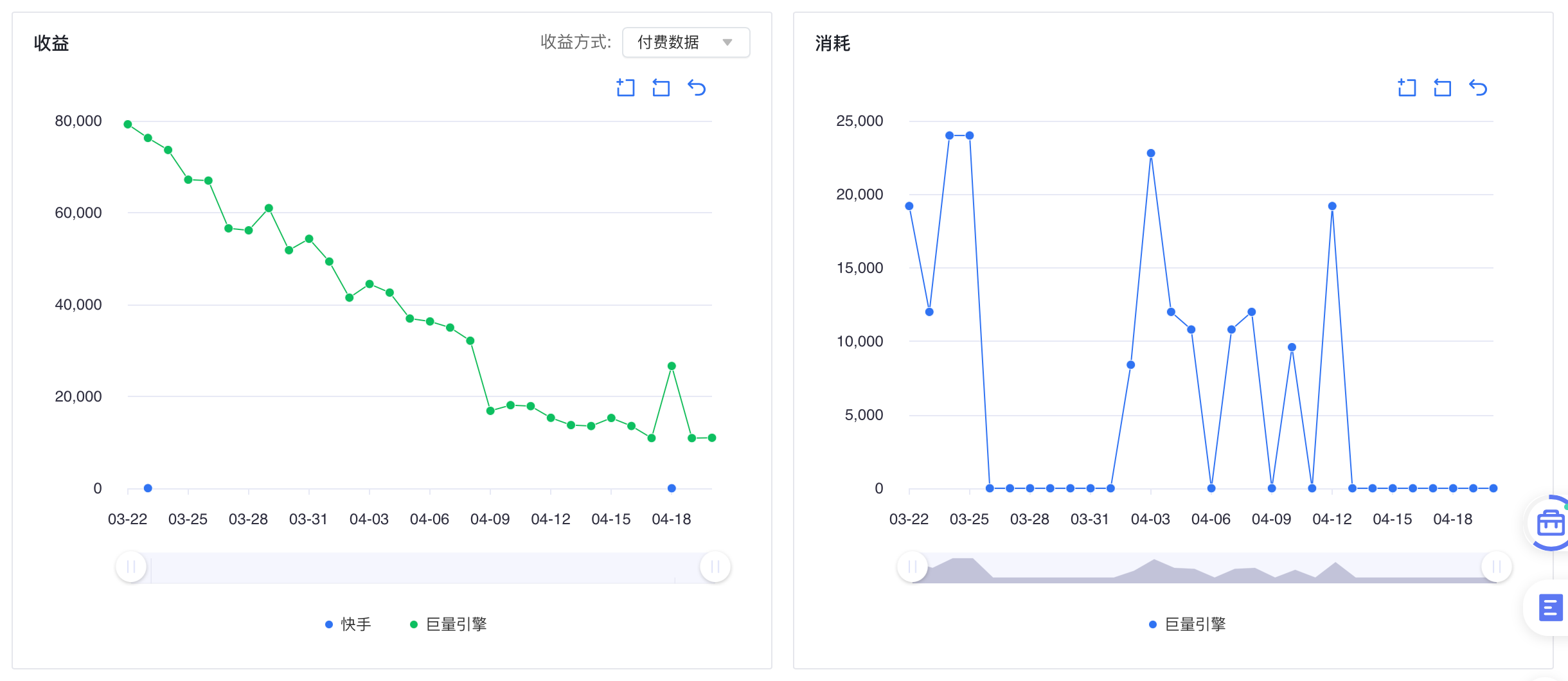Click 消耗 first point on 03-22
The image size is (1568, 681).
[x=909, y=206]
